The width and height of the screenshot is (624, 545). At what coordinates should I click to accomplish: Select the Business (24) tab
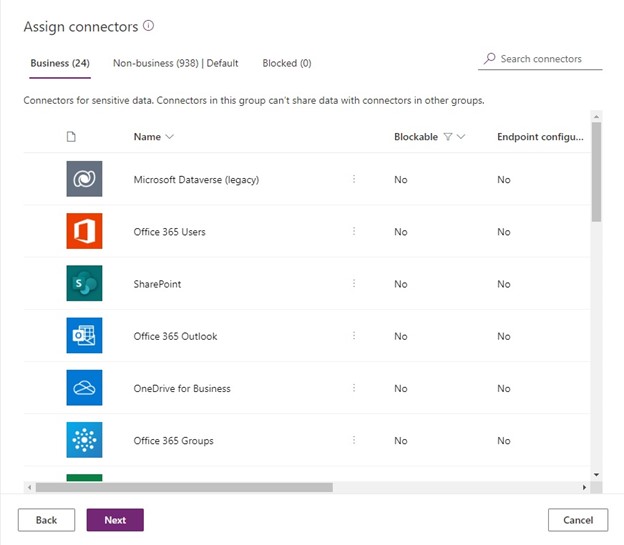[x=60, y=63]
